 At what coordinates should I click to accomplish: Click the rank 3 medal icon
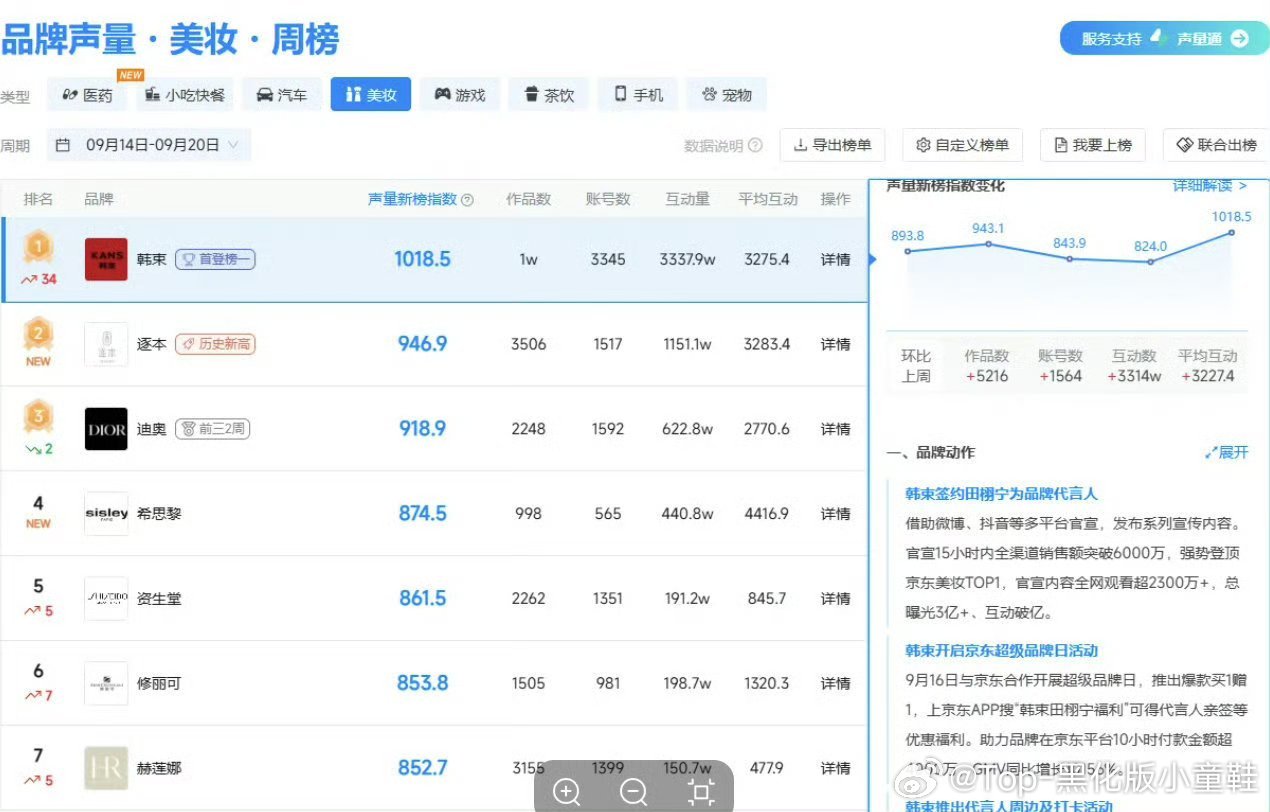click(38, 417)
